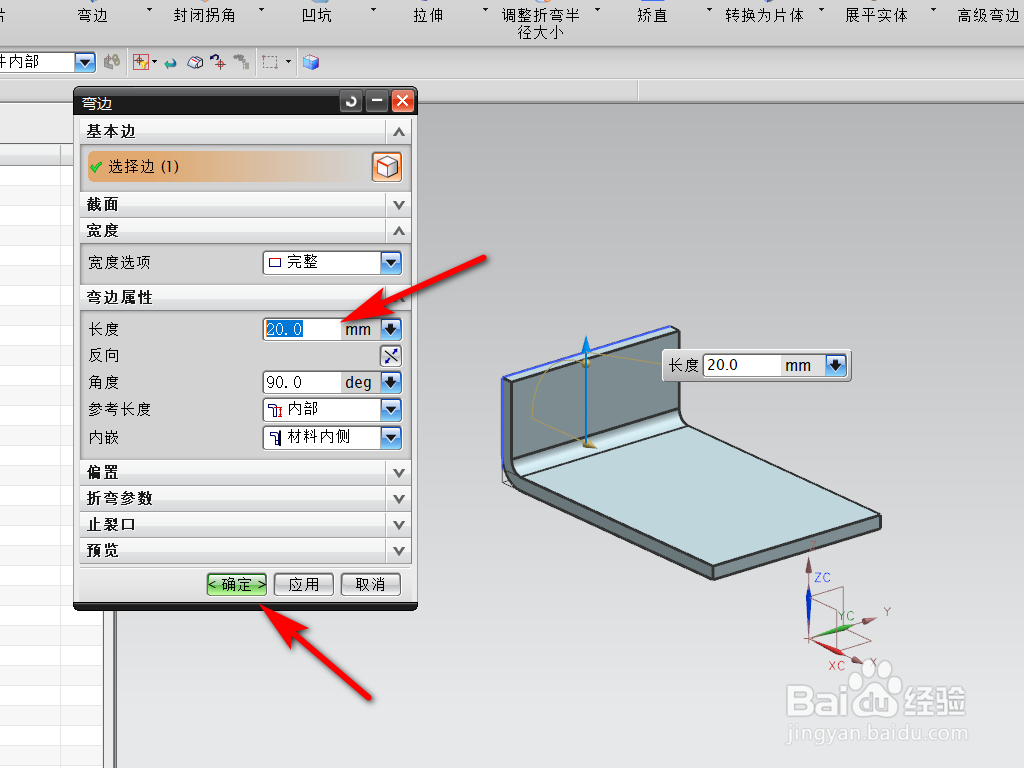1024x768 pixels.
Task: Click the 角度 90.0 input field
Action: pyautogui.click(x=302, y=382)
